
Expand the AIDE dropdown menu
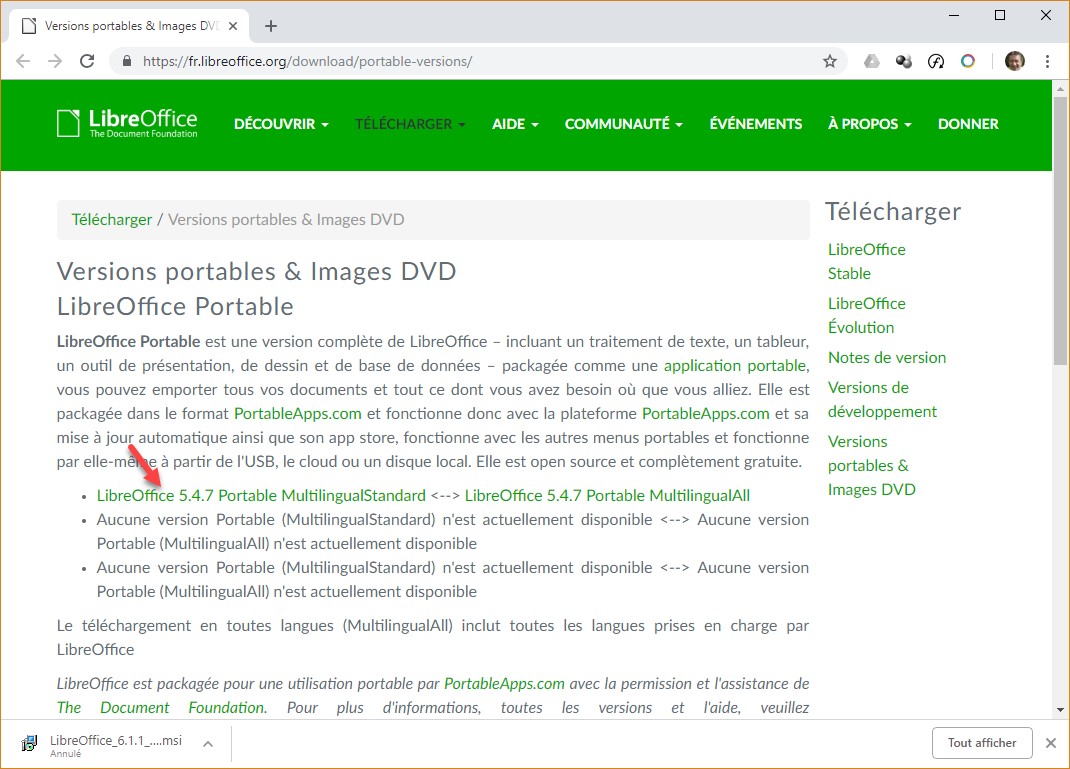pyautogui.click(x=515, y=124)
